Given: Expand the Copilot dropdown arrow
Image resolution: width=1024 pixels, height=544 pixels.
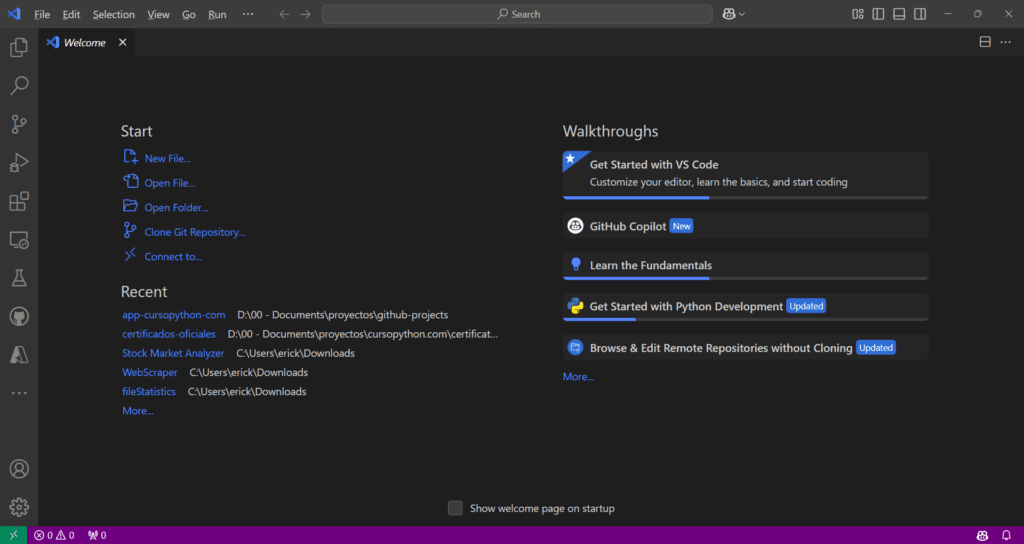Looking at the screenshot, I should click(742, 14).
